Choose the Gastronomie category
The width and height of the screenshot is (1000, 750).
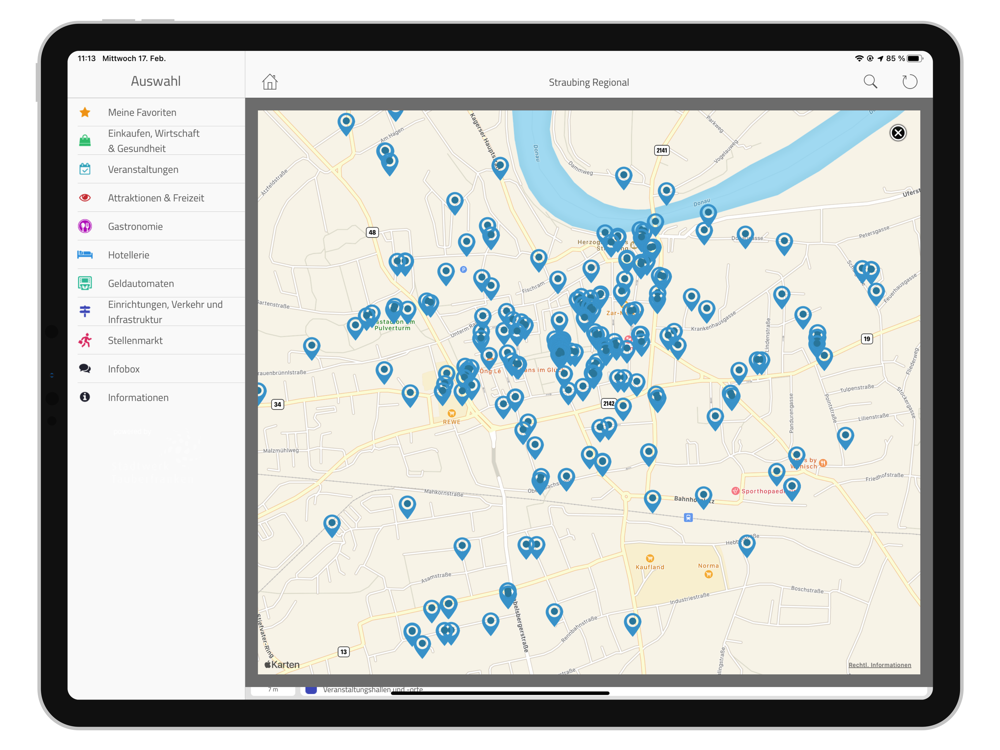(156, 226)
